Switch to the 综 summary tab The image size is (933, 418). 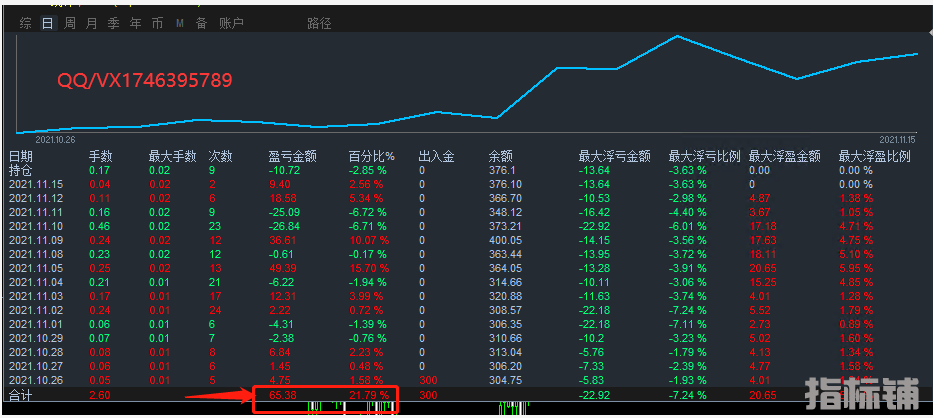(26, 23)
